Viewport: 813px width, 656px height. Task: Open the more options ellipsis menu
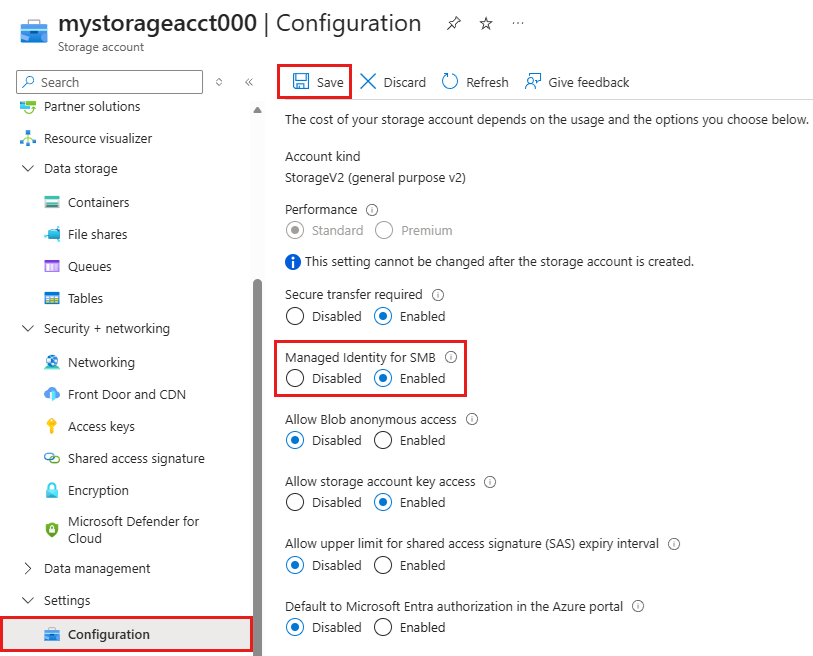pyautogui.click(x=518, y=22)
